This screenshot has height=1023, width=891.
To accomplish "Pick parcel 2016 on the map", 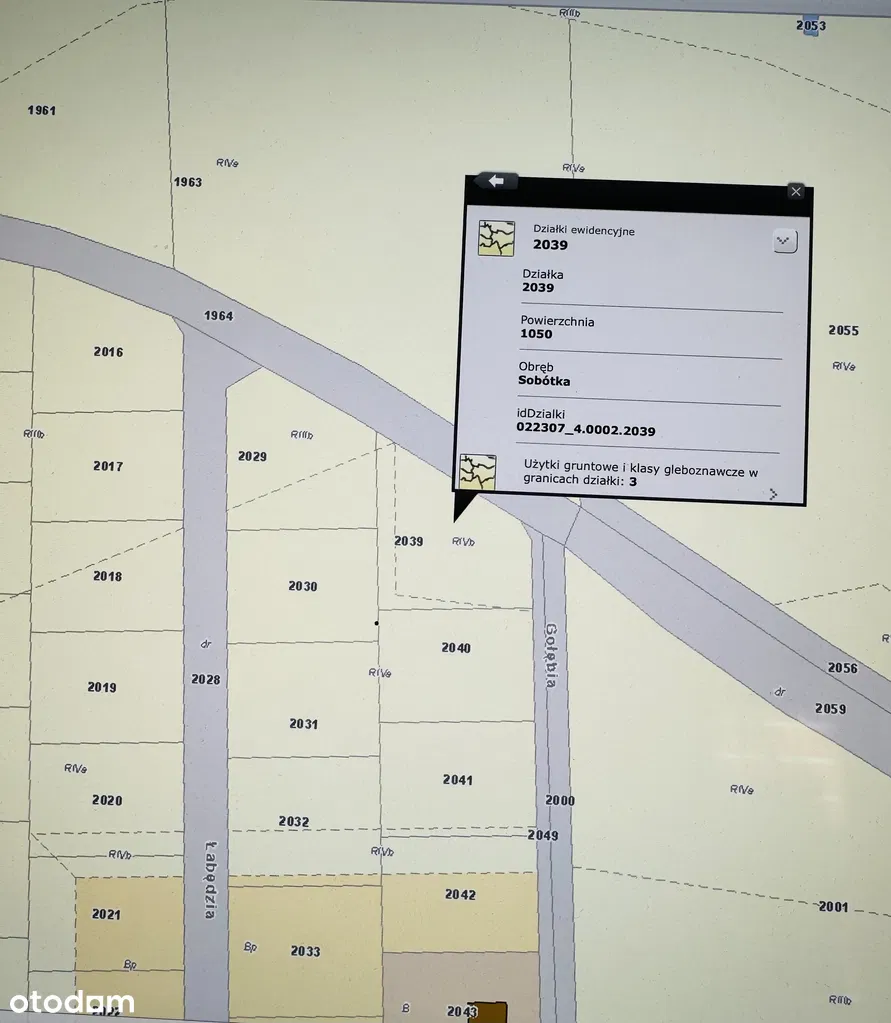I will coord(108,352).
